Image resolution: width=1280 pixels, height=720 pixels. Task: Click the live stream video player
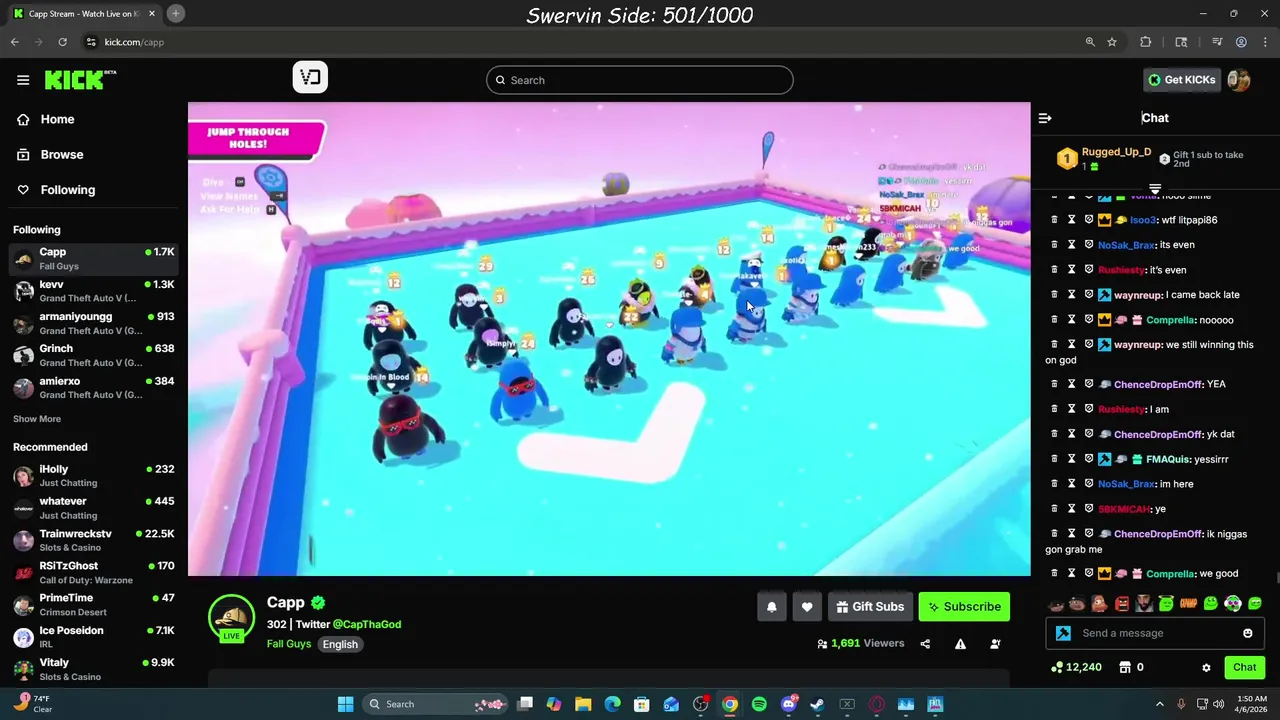coord(609,339)
